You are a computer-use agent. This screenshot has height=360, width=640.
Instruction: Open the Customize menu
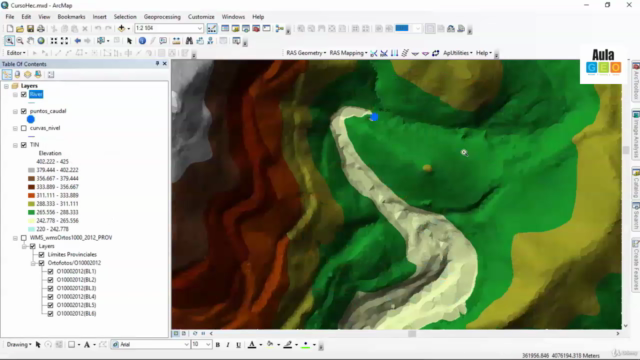[201, 17]
